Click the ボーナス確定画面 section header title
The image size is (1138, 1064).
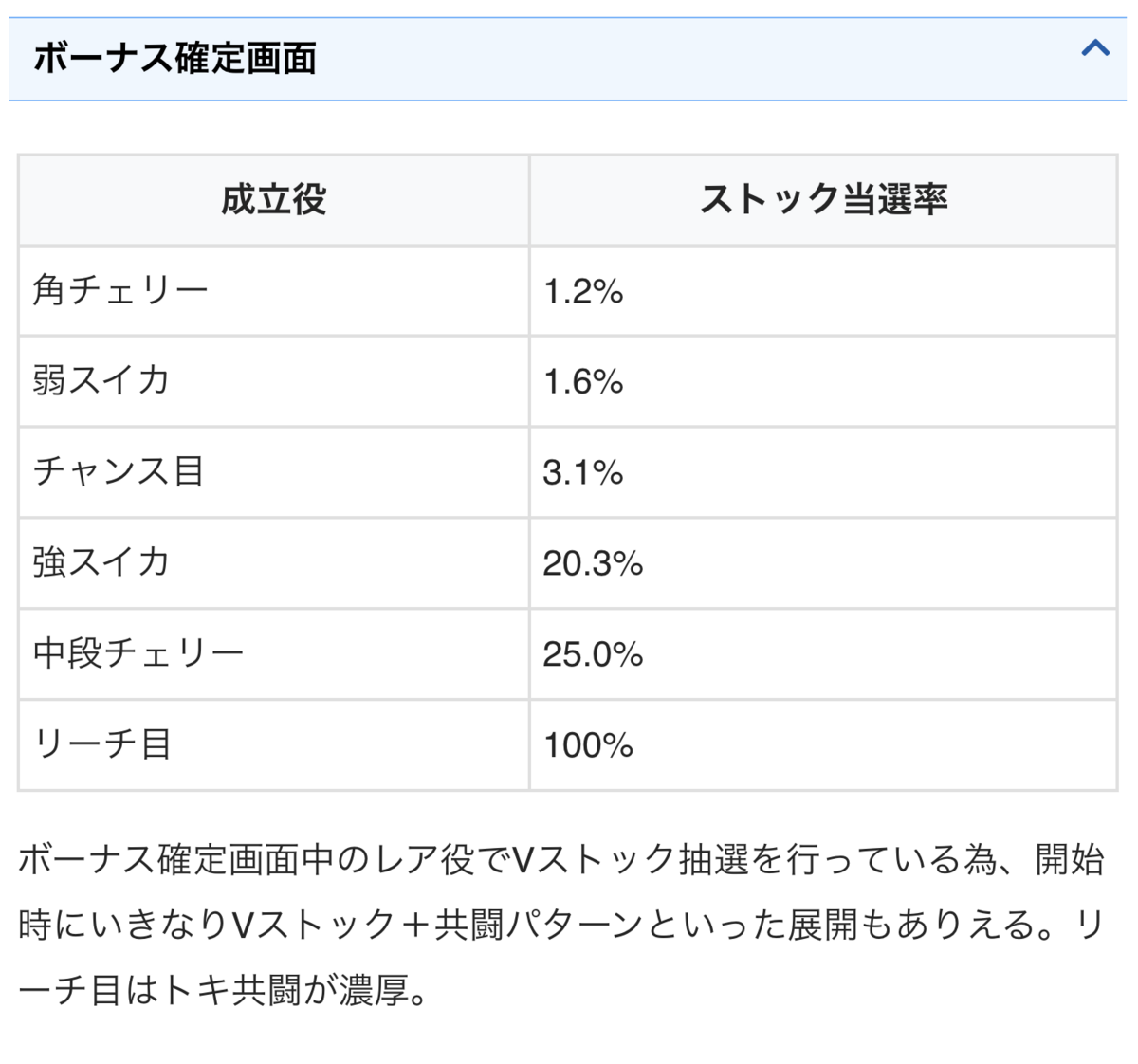[175, 59]
